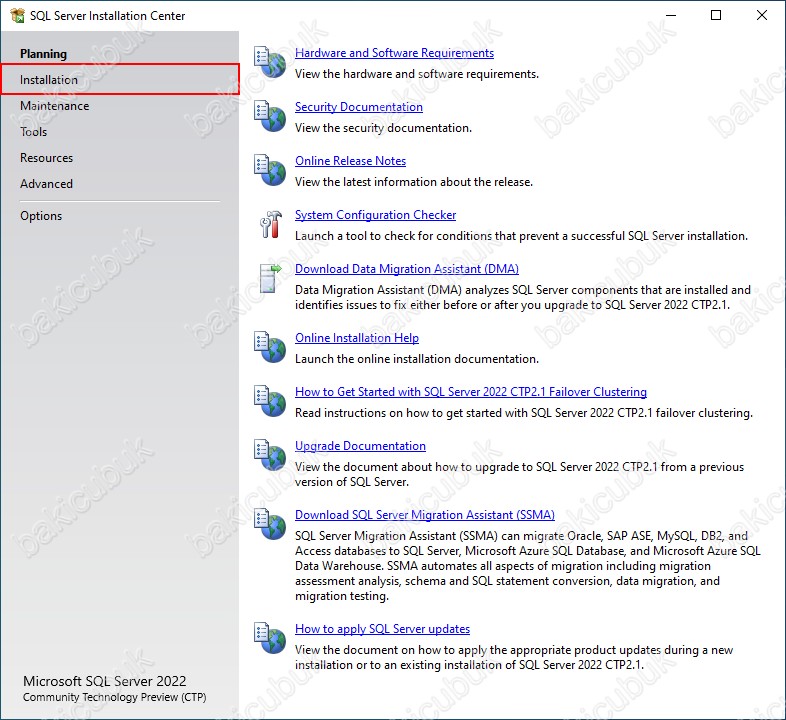
Task: Click the globe icon next to Security Documentation
Action: coord(269,116)
